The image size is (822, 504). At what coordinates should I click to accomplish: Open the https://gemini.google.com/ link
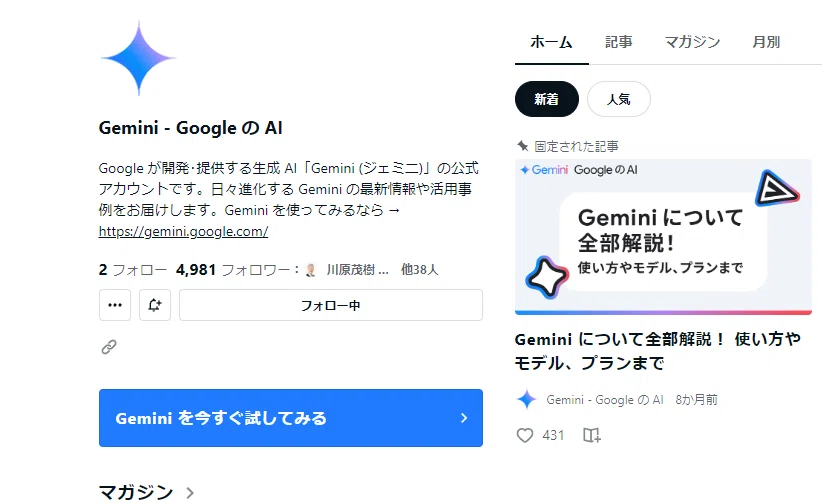coord(183,231)
